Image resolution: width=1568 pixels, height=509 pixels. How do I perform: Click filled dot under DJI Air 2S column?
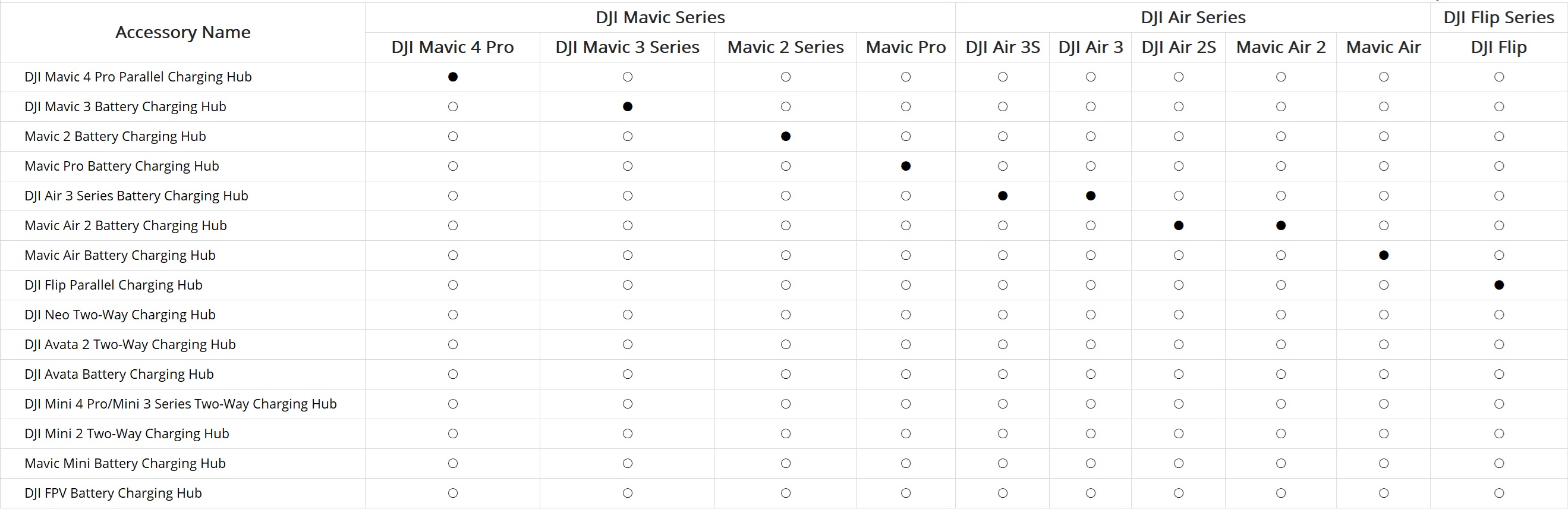point(1179,225)
